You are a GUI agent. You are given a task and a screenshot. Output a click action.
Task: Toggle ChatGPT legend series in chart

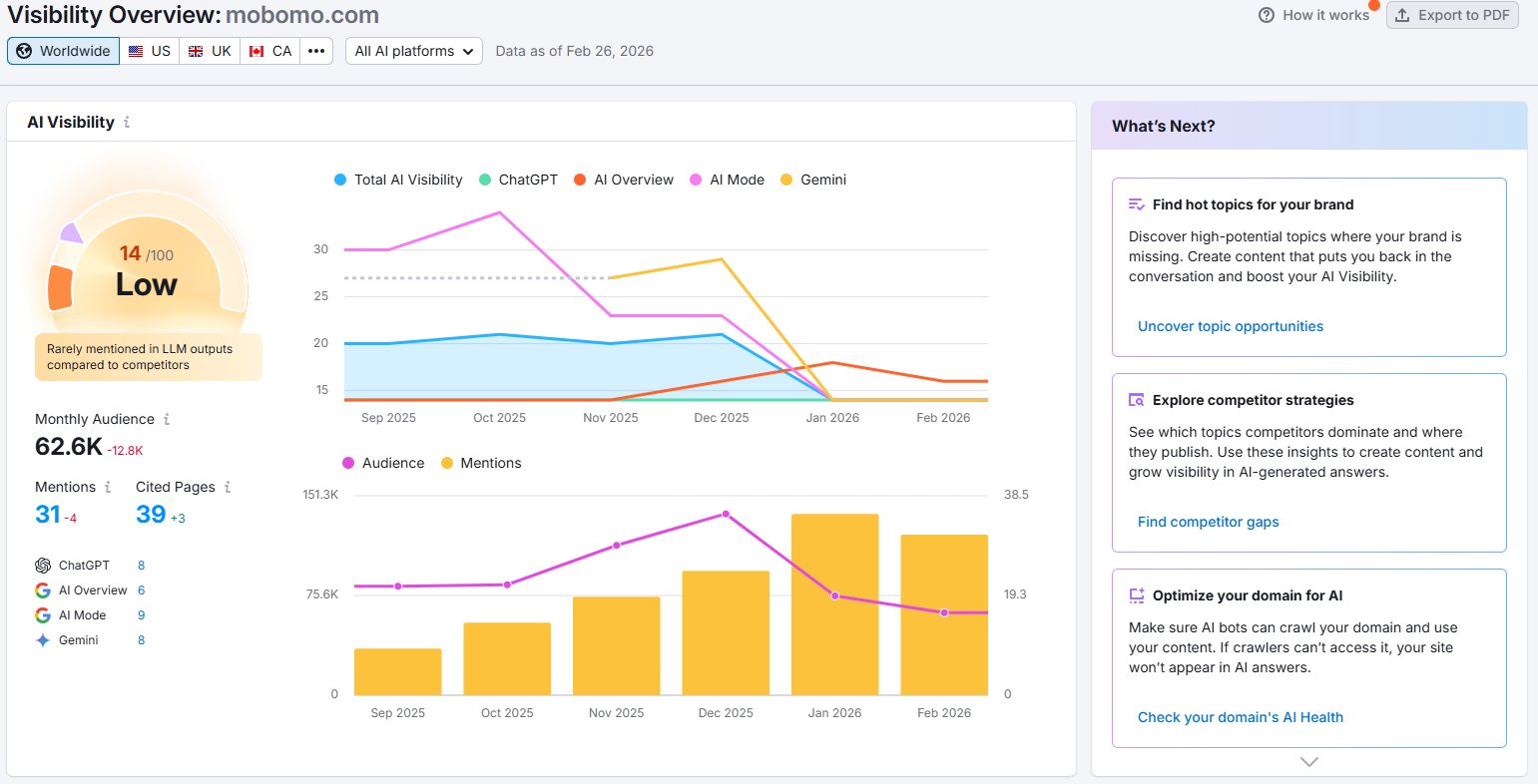pyautogui.click(x=518, y=181)
